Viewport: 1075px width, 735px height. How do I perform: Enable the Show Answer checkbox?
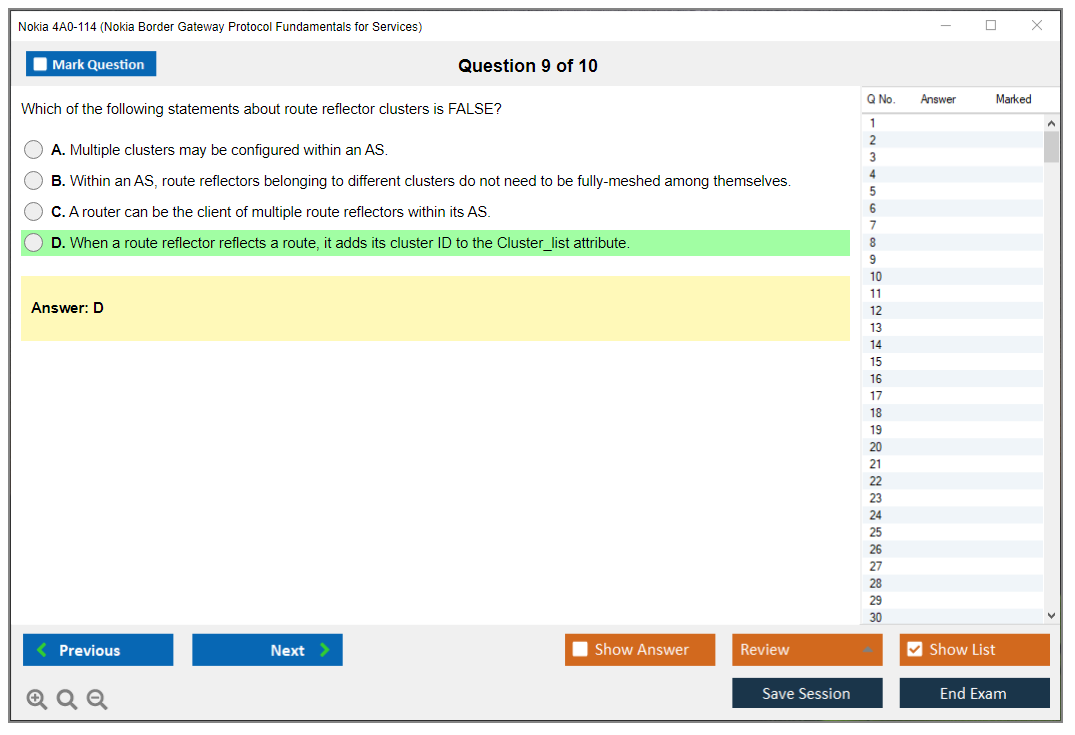click(x=580, y=650)
